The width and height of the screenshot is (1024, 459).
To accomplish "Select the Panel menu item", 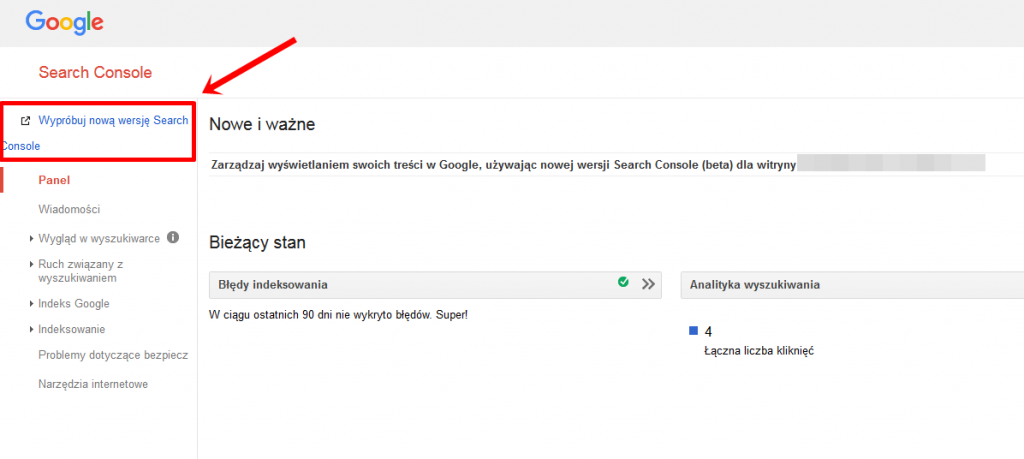I will (x=54, y=180).
